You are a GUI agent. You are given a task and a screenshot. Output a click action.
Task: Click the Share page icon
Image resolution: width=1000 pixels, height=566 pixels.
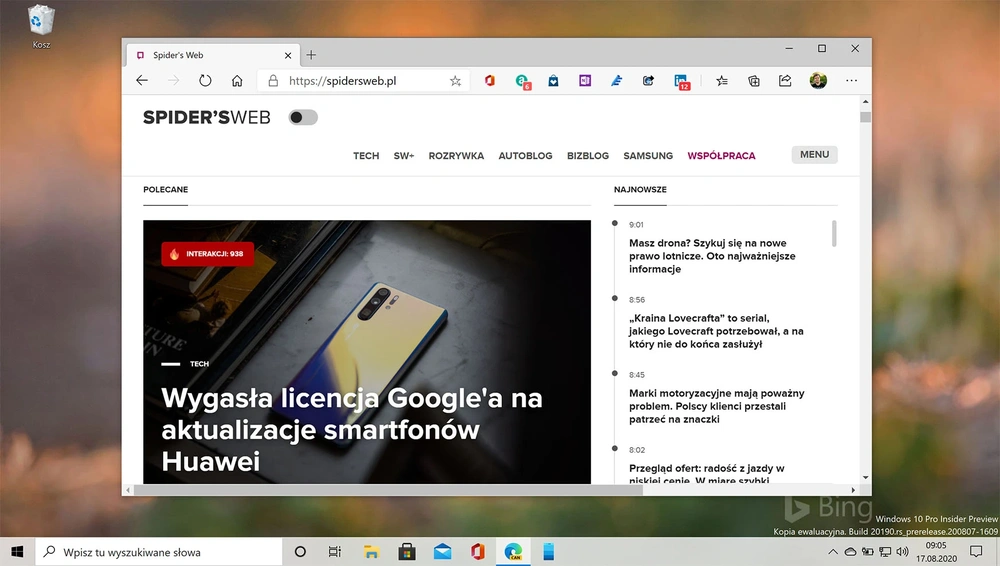[785, 80]
